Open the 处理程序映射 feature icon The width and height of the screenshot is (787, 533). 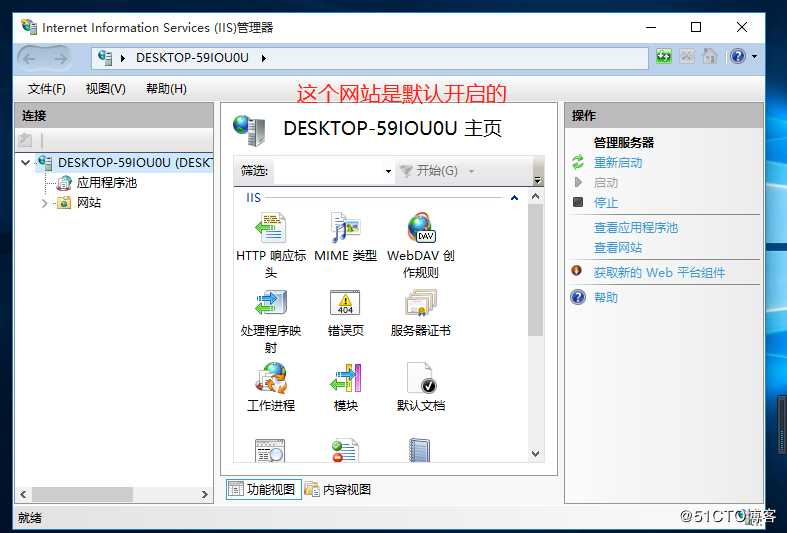point(271,303)
